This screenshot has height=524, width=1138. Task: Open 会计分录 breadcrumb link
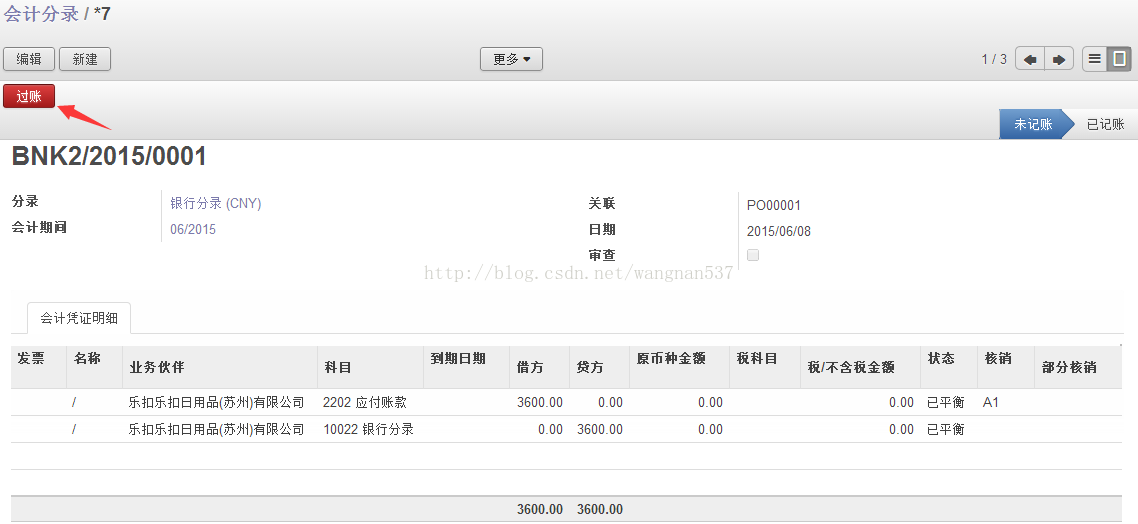pos(41,14)
